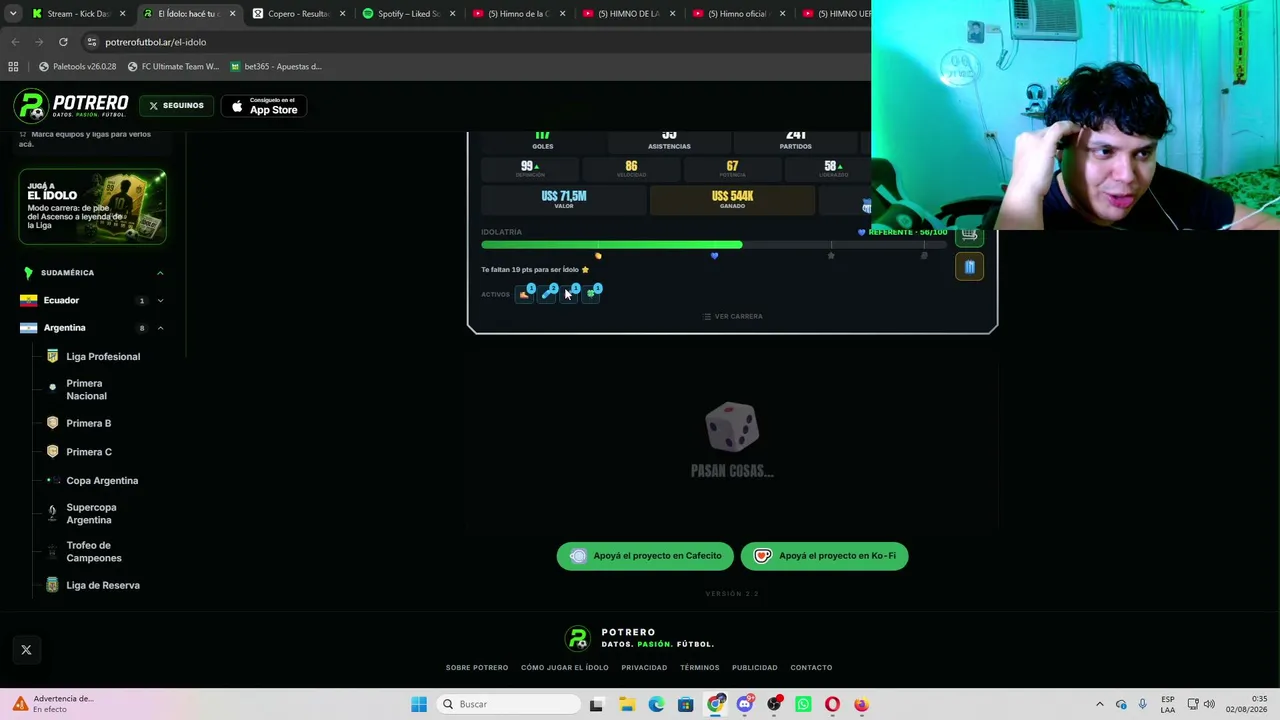Click the microphone icon in system tray
The width and height of the screenshot is (1280, 720).
click(x=1142, y=704)
